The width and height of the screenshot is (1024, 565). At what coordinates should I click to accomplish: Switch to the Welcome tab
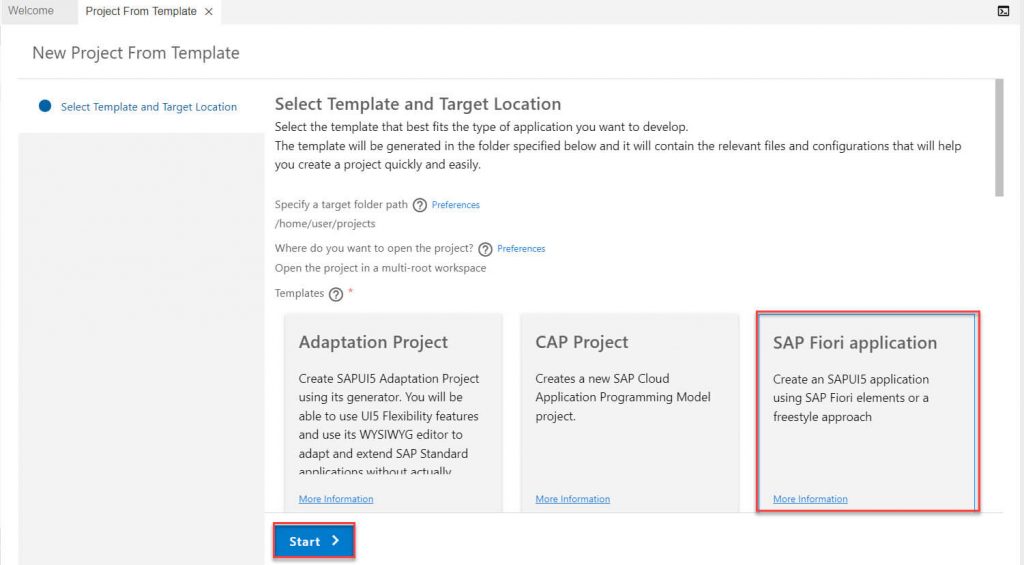tap(31, 11)
